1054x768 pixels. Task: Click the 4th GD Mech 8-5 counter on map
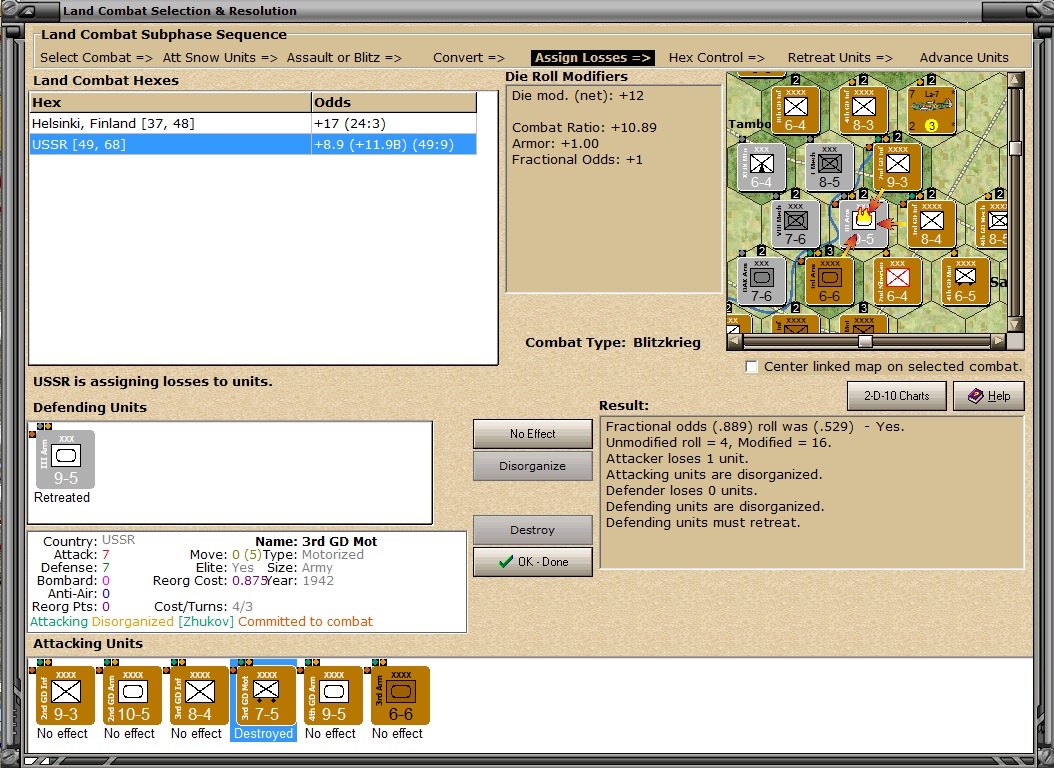pyautogui.click(x=991, y=224)
